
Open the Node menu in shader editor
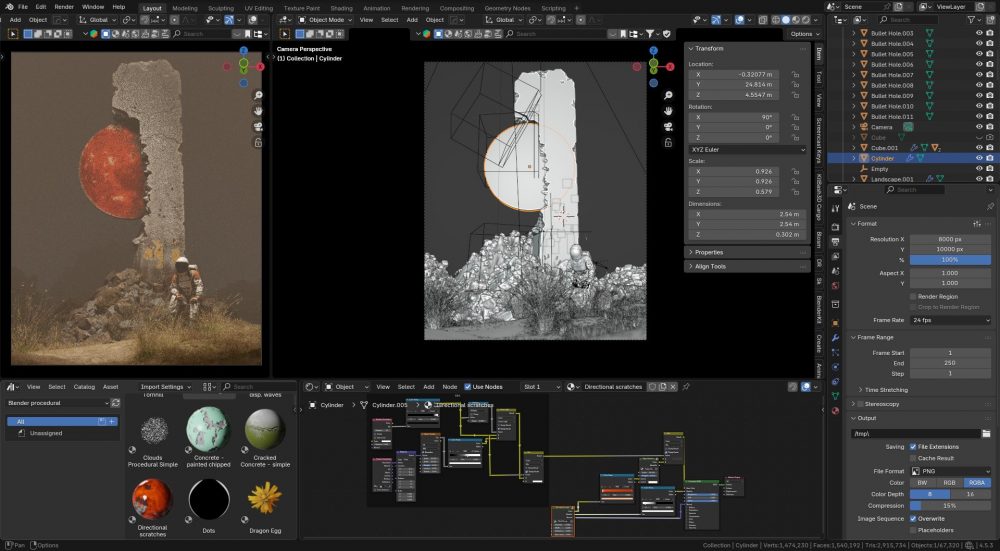(x=450, y=386)
